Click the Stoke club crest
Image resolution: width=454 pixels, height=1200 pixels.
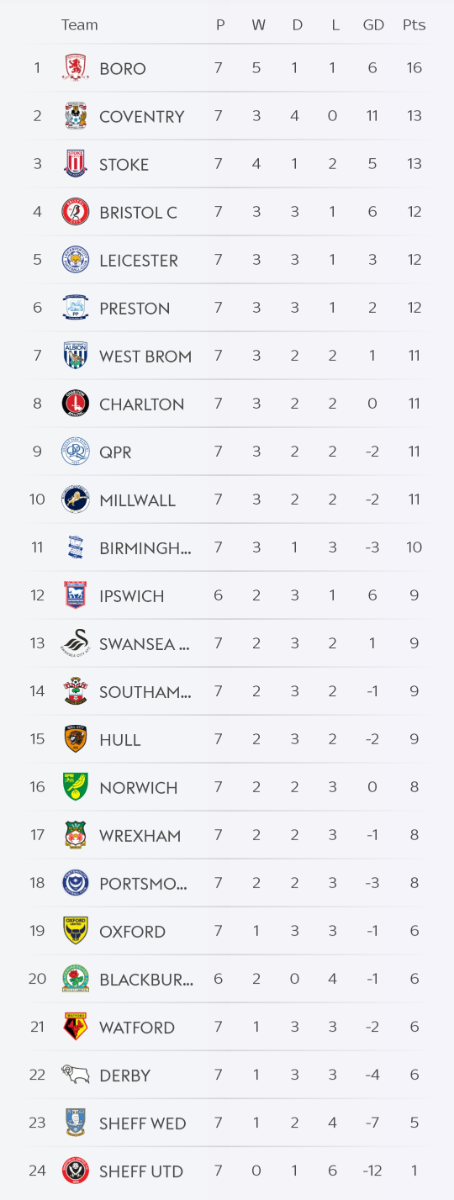click(76, 164)
